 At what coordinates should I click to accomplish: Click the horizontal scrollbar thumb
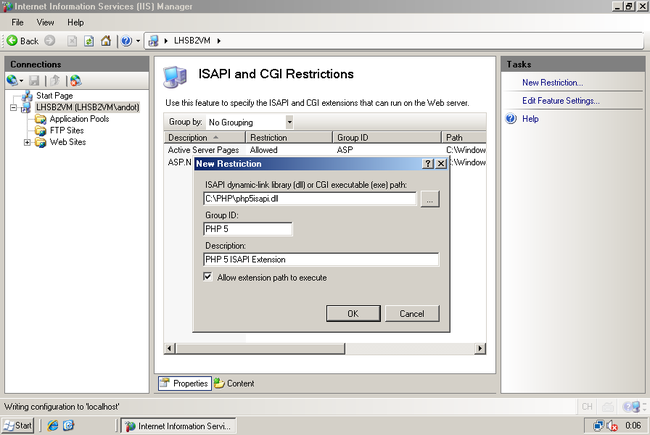[x=260, y=348]
